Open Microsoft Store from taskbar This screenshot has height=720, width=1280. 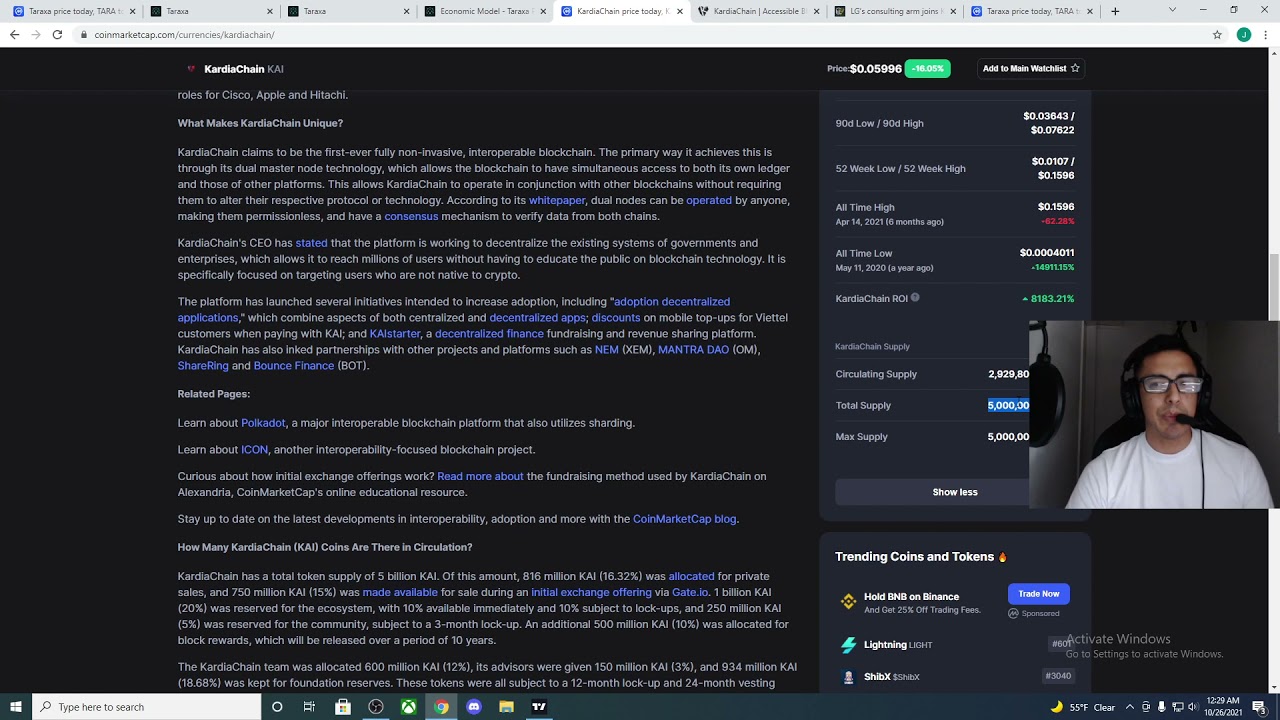343,707
